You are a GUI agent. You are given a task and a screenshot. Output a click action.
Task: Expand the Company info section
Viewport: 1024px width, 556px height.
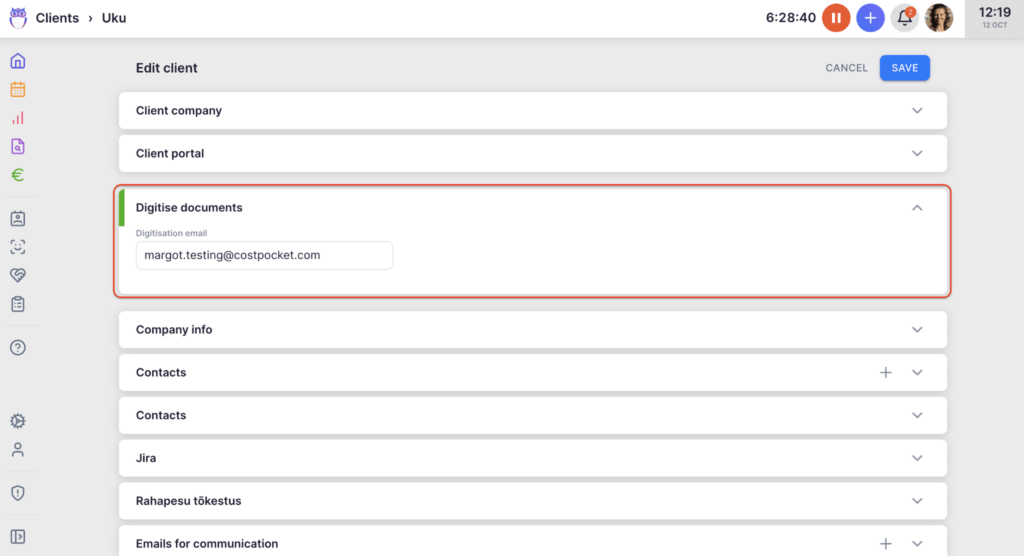pyautogui.click(x=917, y=330)
